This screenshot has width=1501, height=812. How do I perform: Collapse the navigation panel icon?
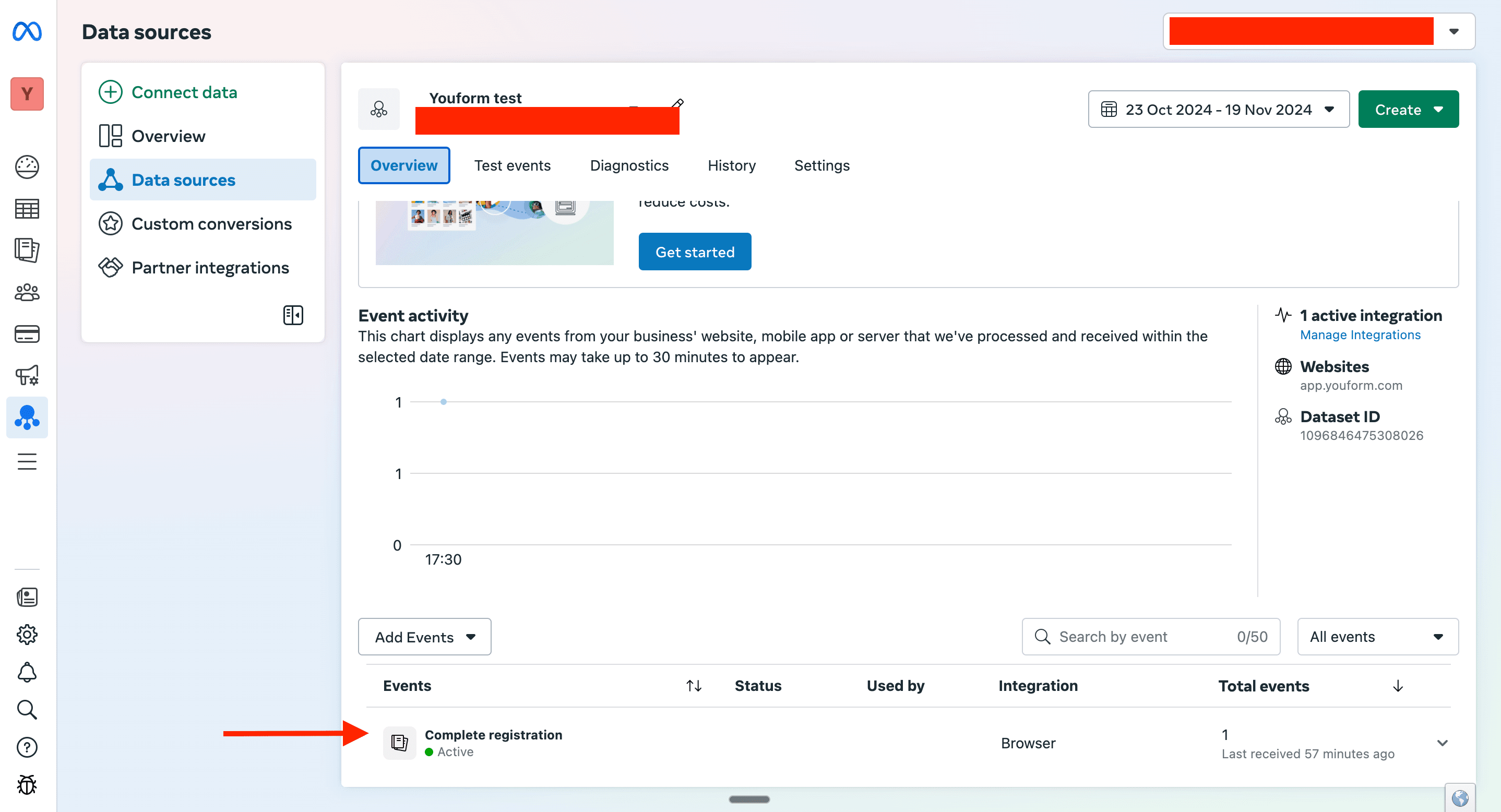293,315
